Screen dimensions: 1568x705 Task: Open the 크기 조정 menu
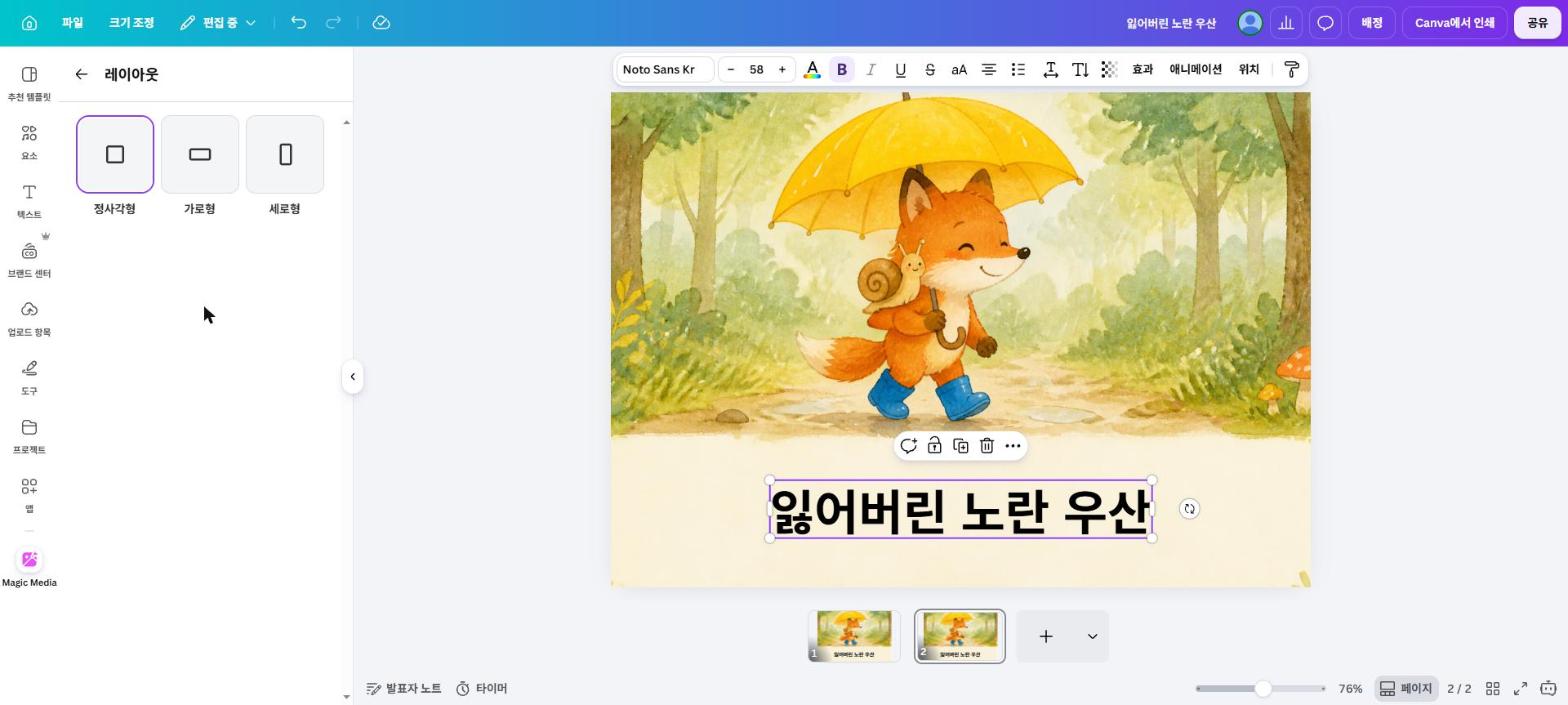point(131,23)
